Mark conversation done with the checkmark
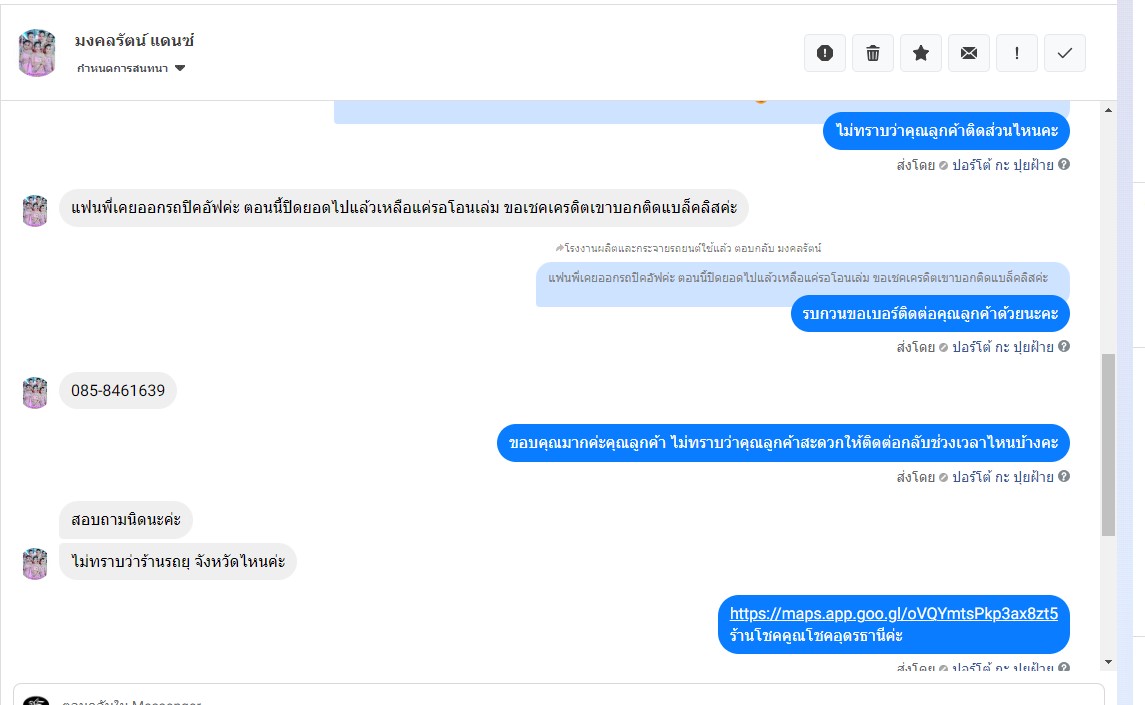 click(1065, 53)
